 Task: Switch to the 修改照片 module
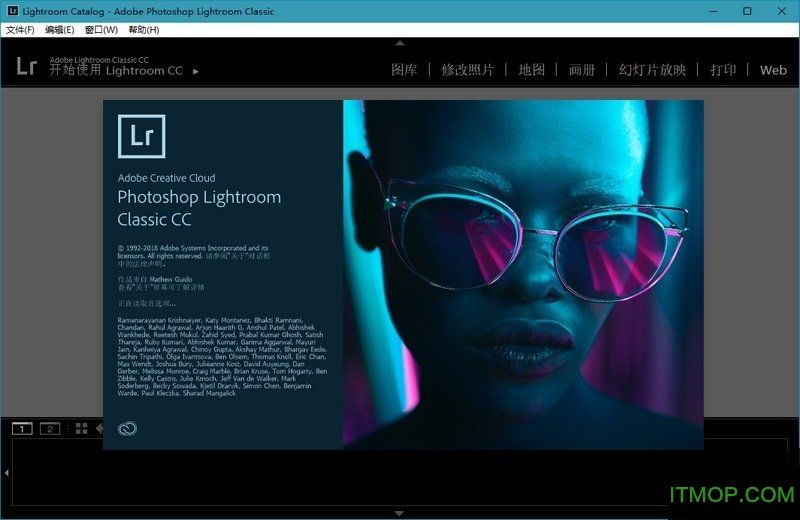point(468,70)
